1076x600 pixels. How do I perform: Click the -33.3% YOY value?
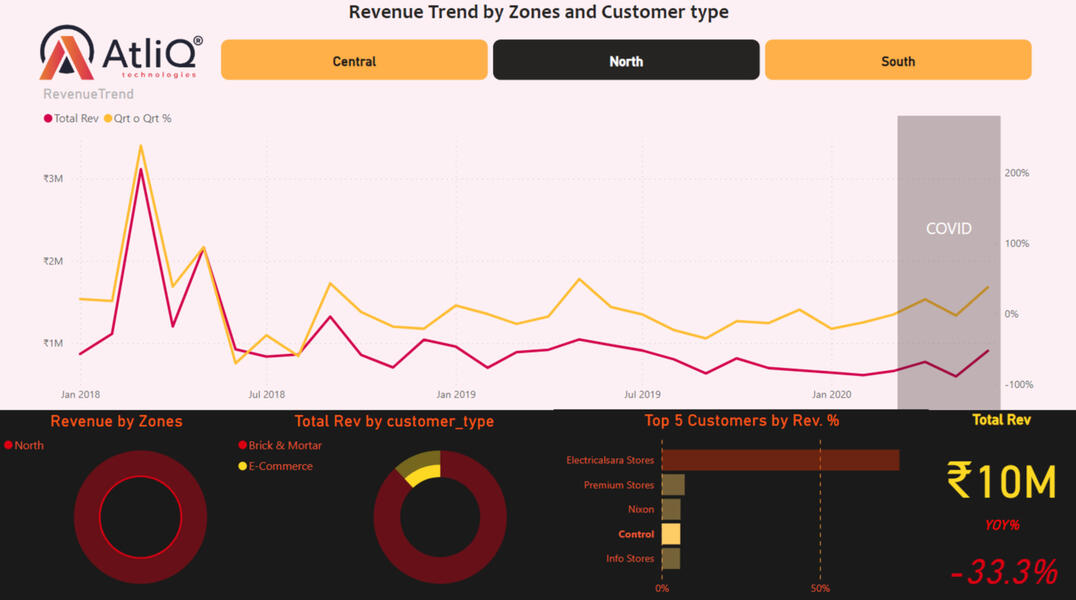click(1003, 572)
